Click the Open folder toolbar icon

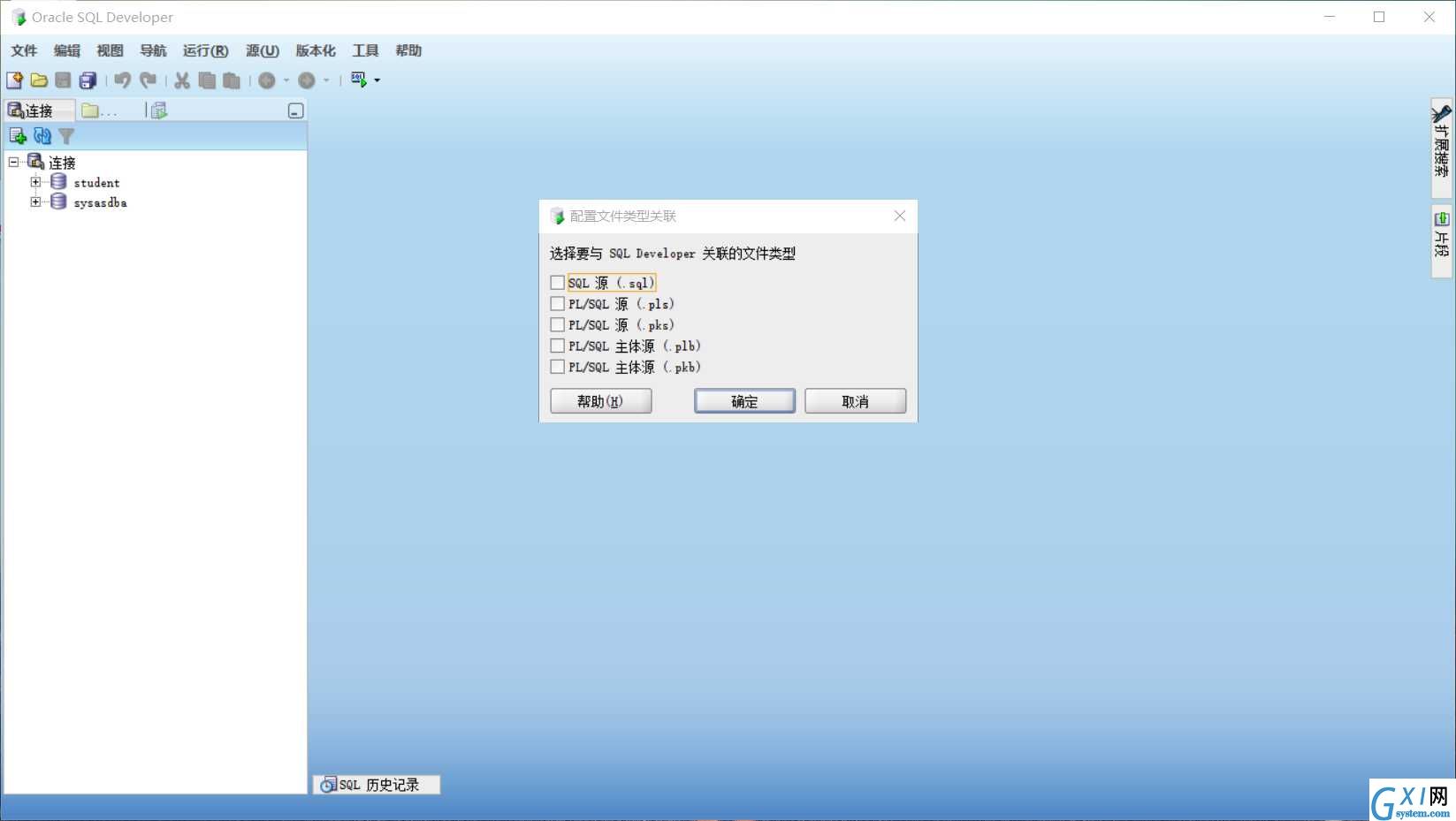[39, 80]
